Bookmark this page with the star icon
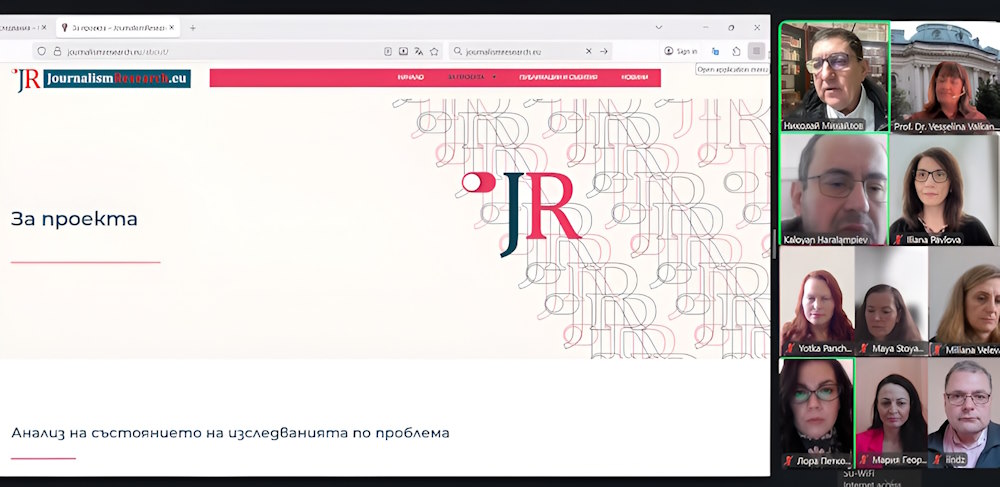The height and width of the screenshot is (487, 1000). pos(434,51)
